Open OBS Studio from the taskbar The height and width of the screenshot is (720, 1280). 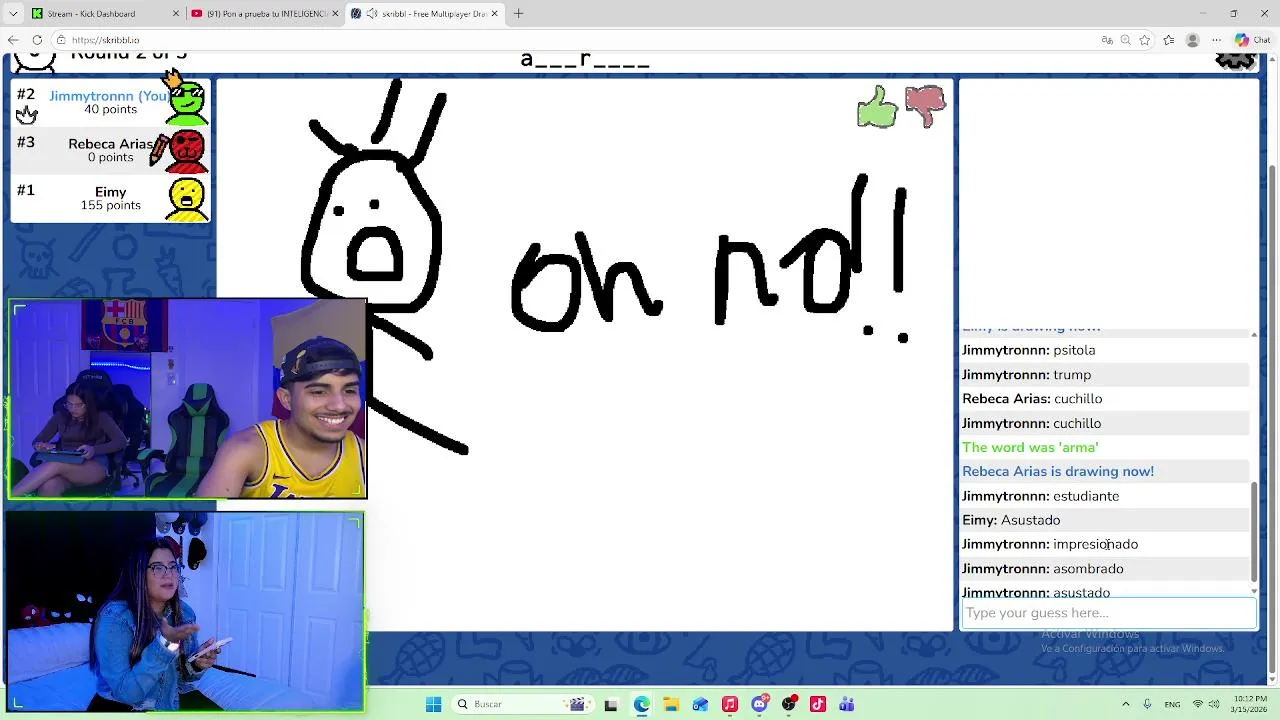(x=789, y=704)
